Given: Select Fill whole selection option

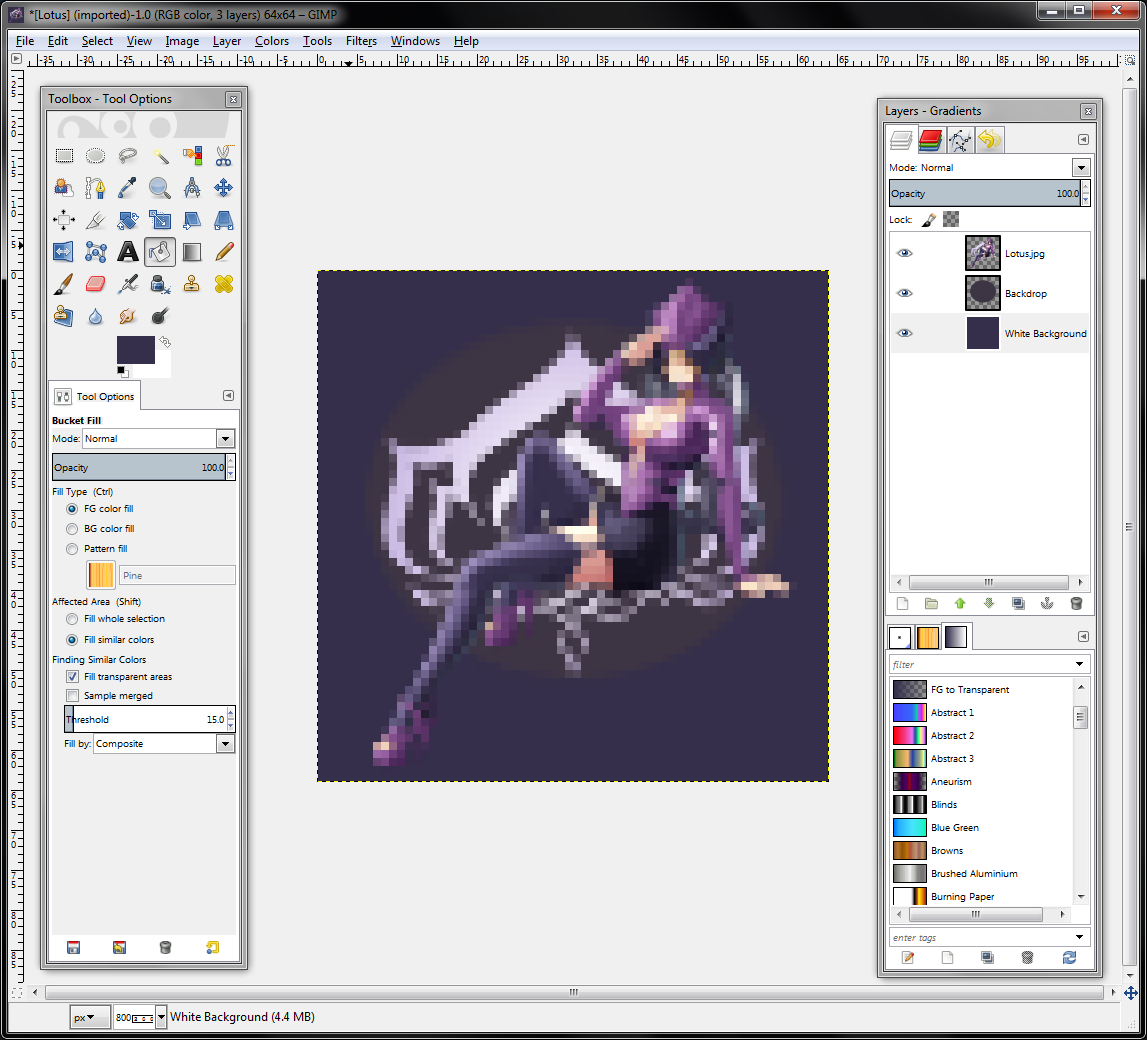Looking at the screenshot, I should 72,619.
